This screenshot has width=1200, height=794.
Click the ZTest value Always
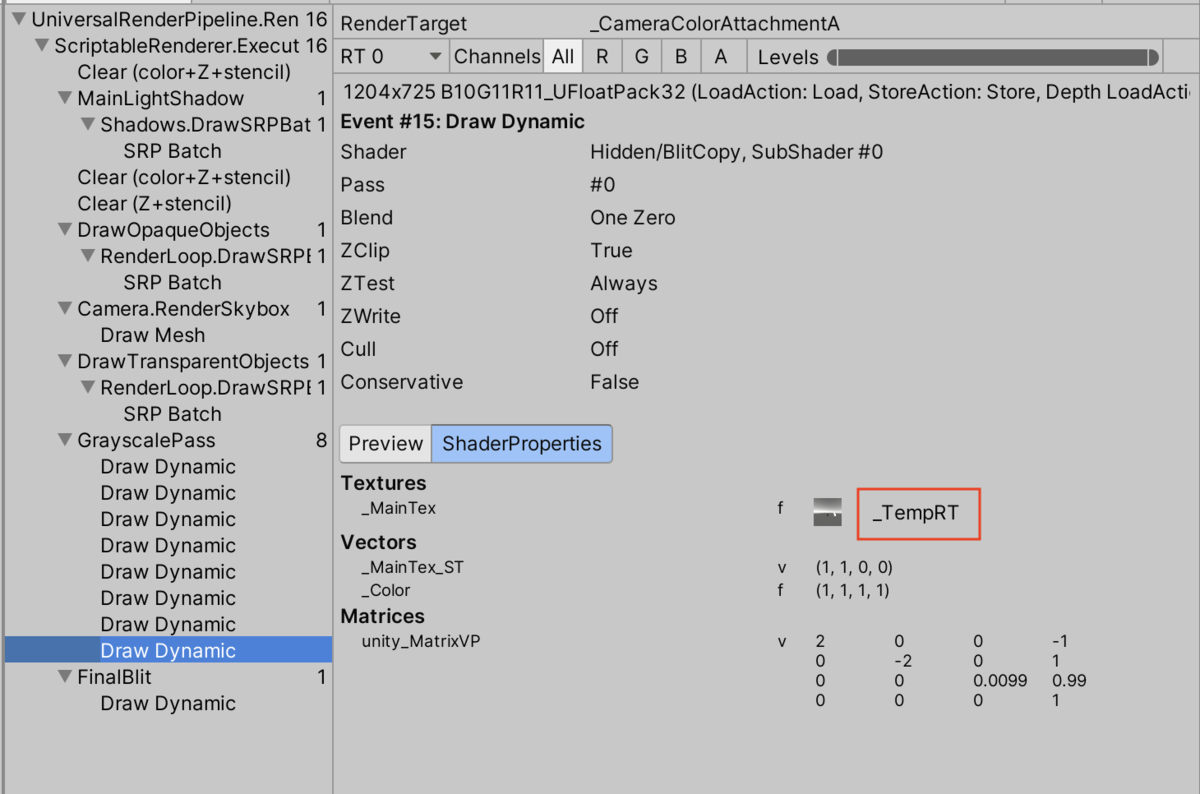click(624, 284)
